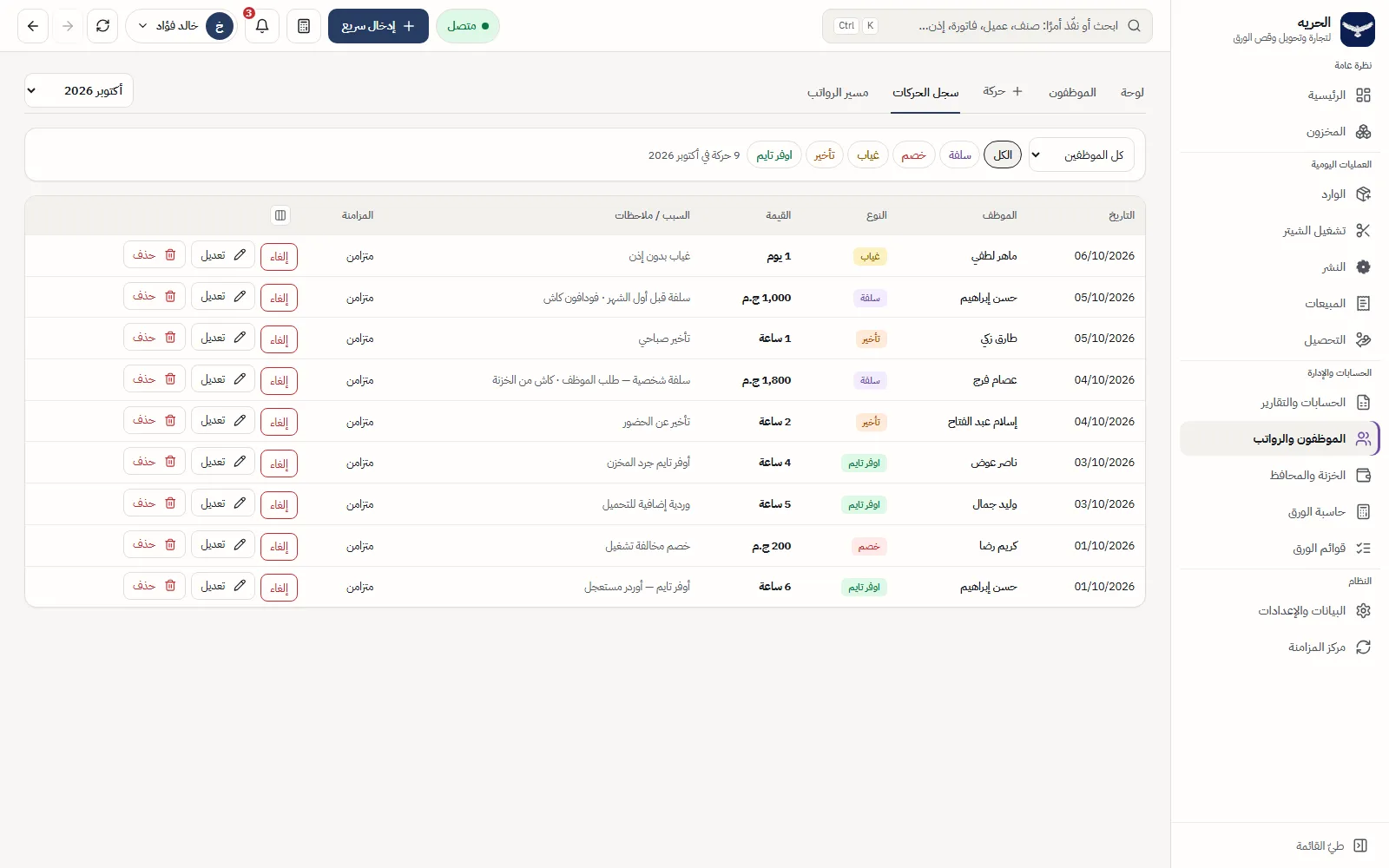
Task: Click 1,800 ج.م value for عصام فرج
Action: 767,380
